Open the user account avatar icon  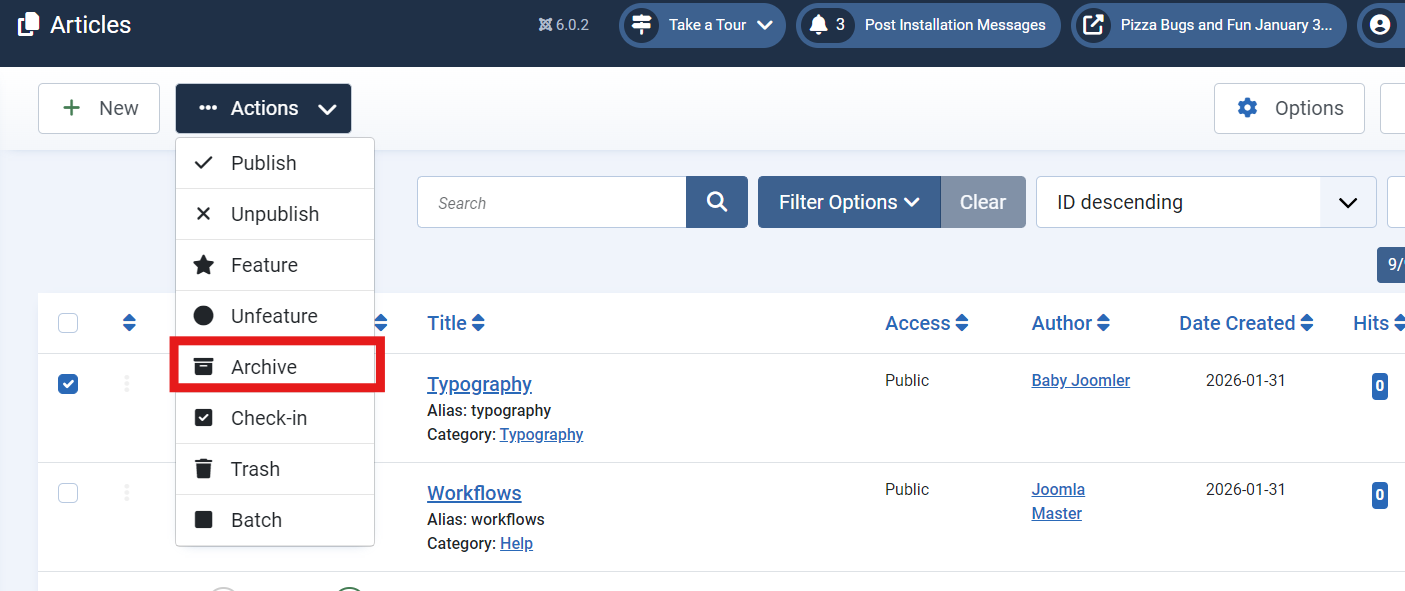(x=1380, y=25)
